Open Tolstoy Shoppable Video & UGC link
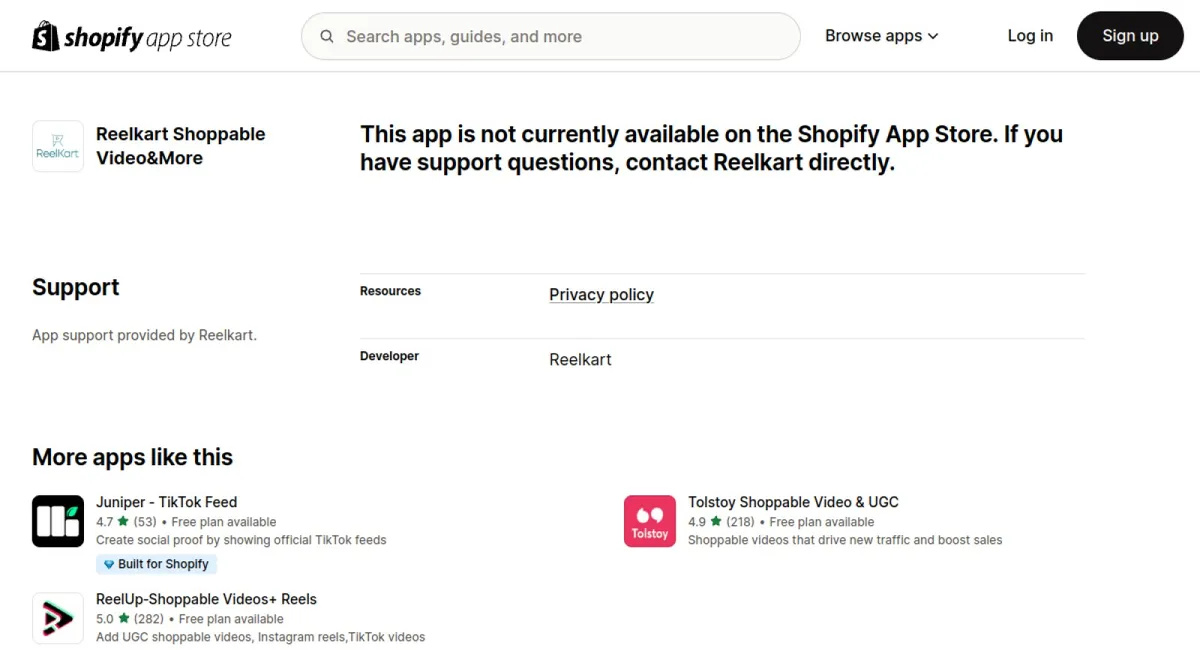The width and height of the screenshot is (1200, 650). point(793,502)
